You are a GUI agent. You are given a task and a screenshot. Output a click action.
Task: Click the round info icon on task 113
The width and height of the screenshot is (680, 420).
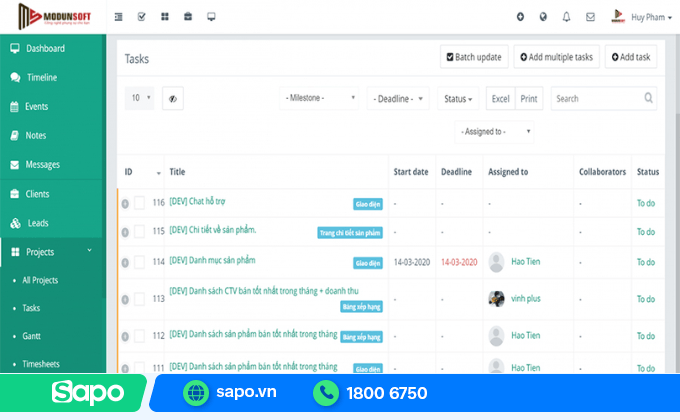(x=125, y=299)
